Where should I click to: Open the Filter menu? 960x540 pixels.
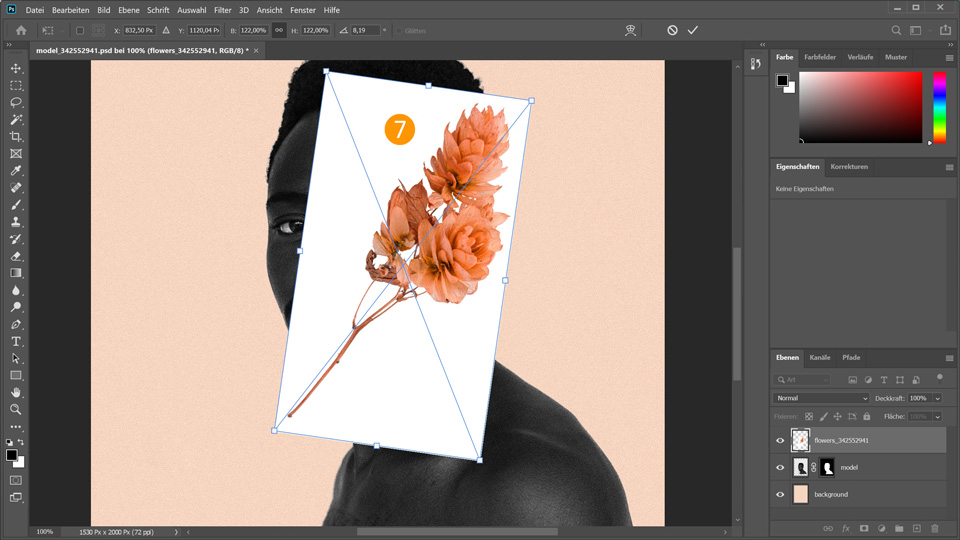tap(222, 10)
